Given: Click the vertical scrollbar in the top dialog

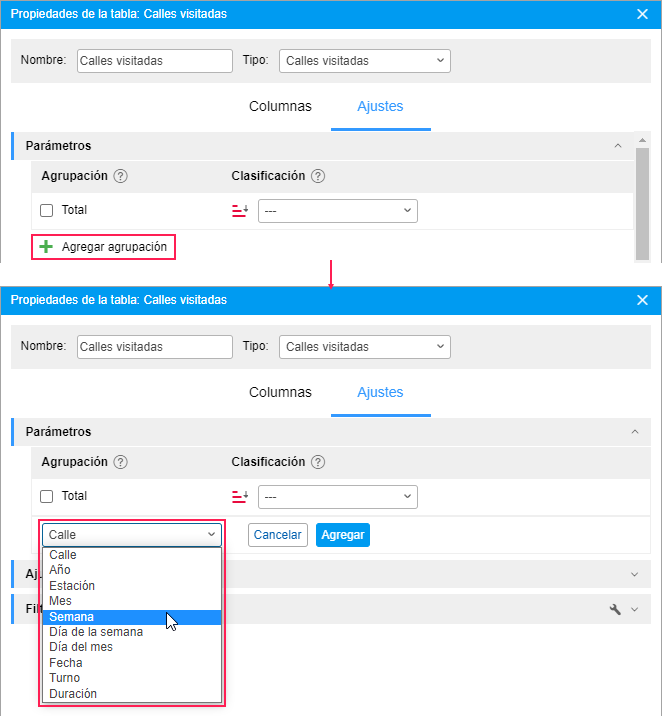Looking at the screenshot, I should tap(643, 200).
